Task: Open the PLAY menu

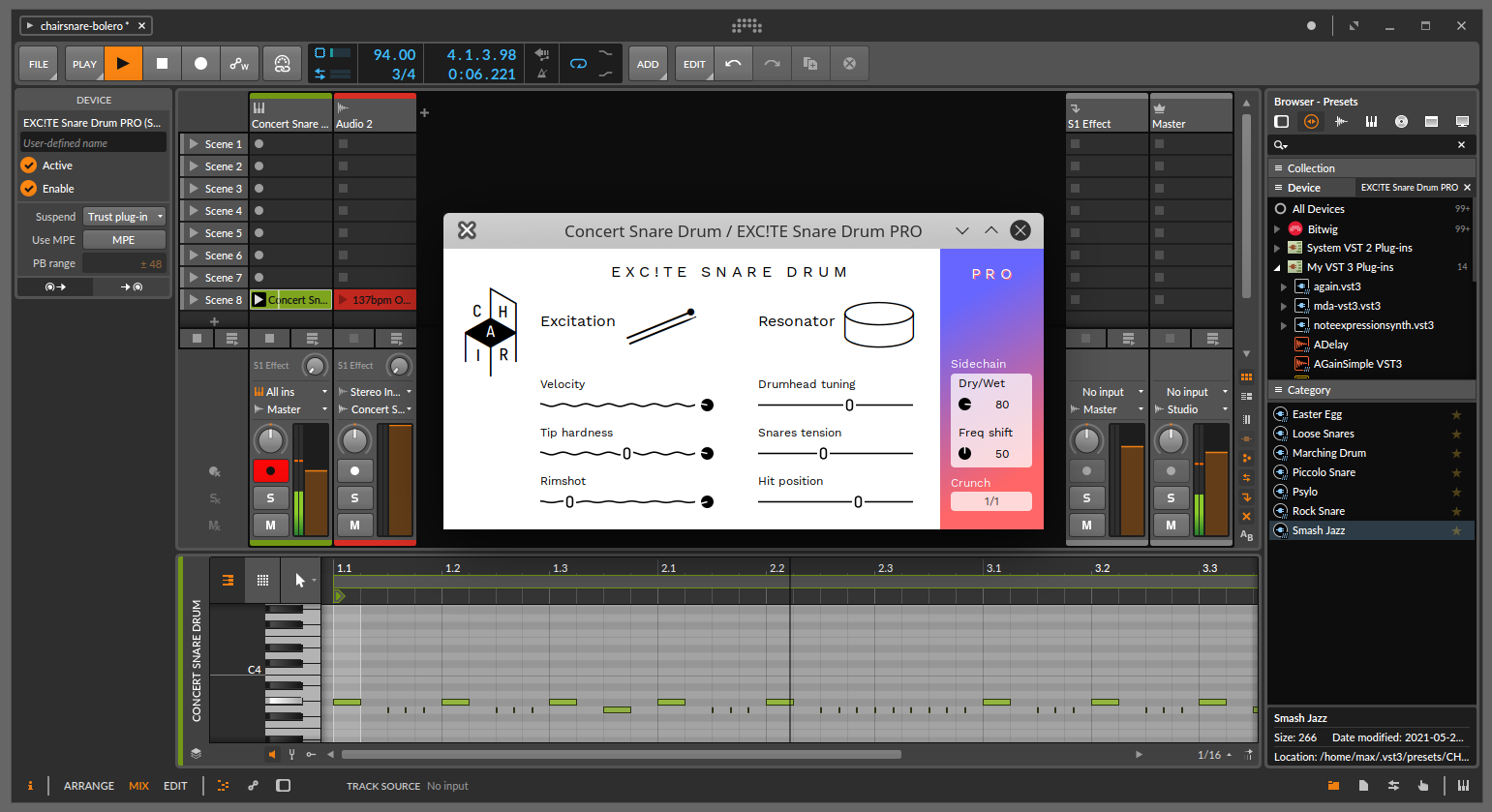Action: [84, 64]
